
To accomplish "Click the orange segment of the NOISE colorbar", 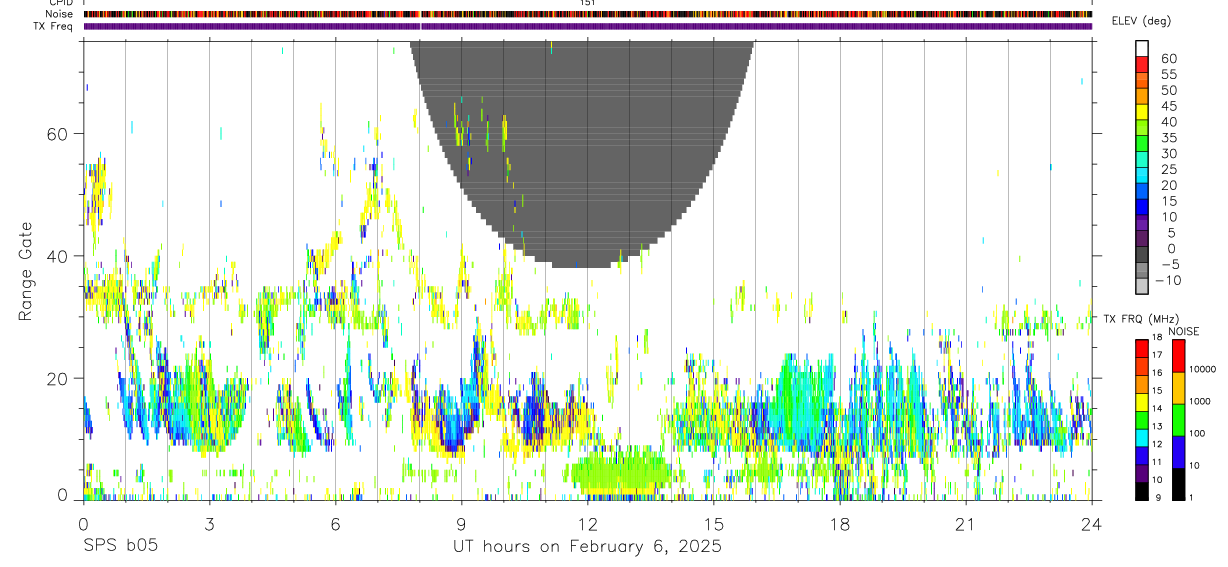I will 1178,388.
